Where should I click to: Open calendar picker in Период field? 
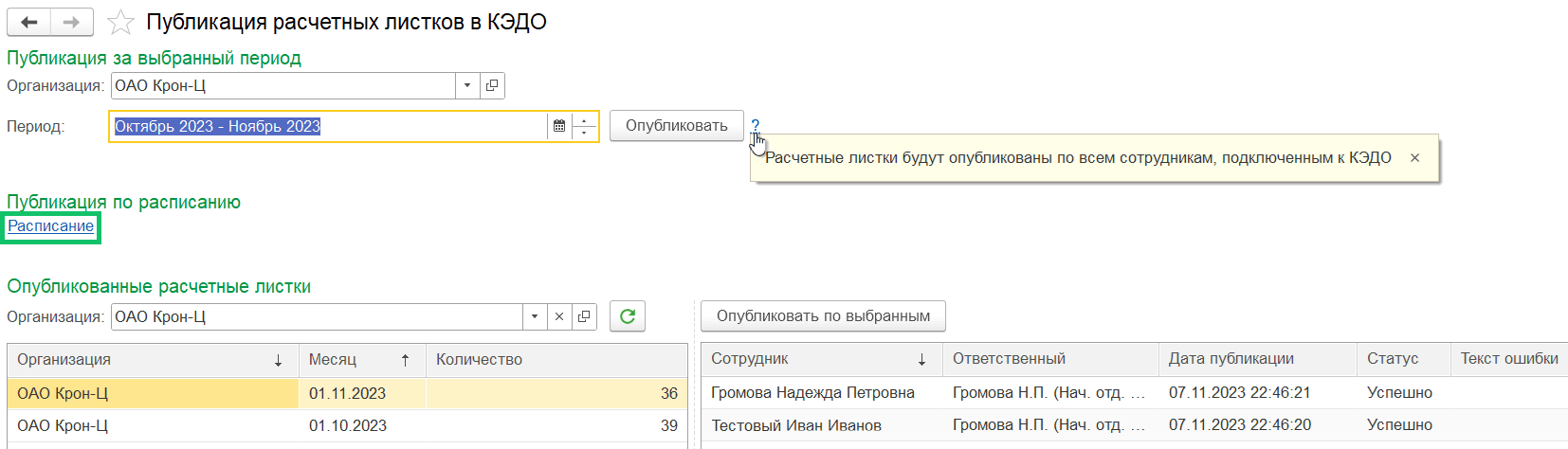coord(559,126)
